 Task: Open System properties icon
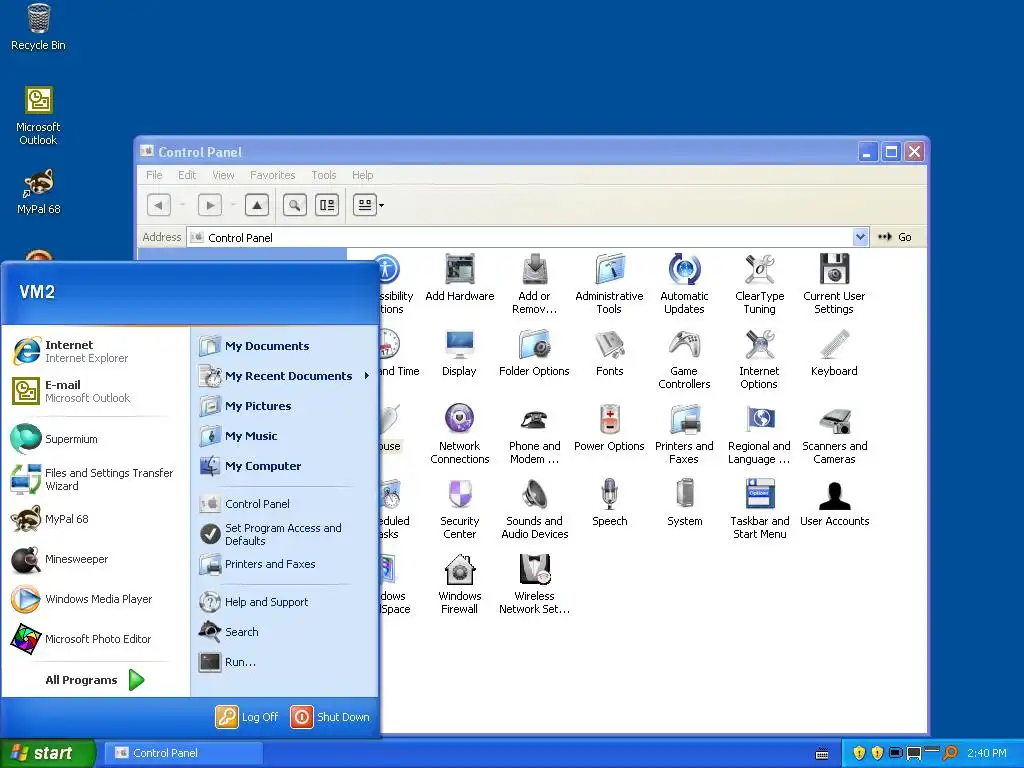tap(684, 503)
